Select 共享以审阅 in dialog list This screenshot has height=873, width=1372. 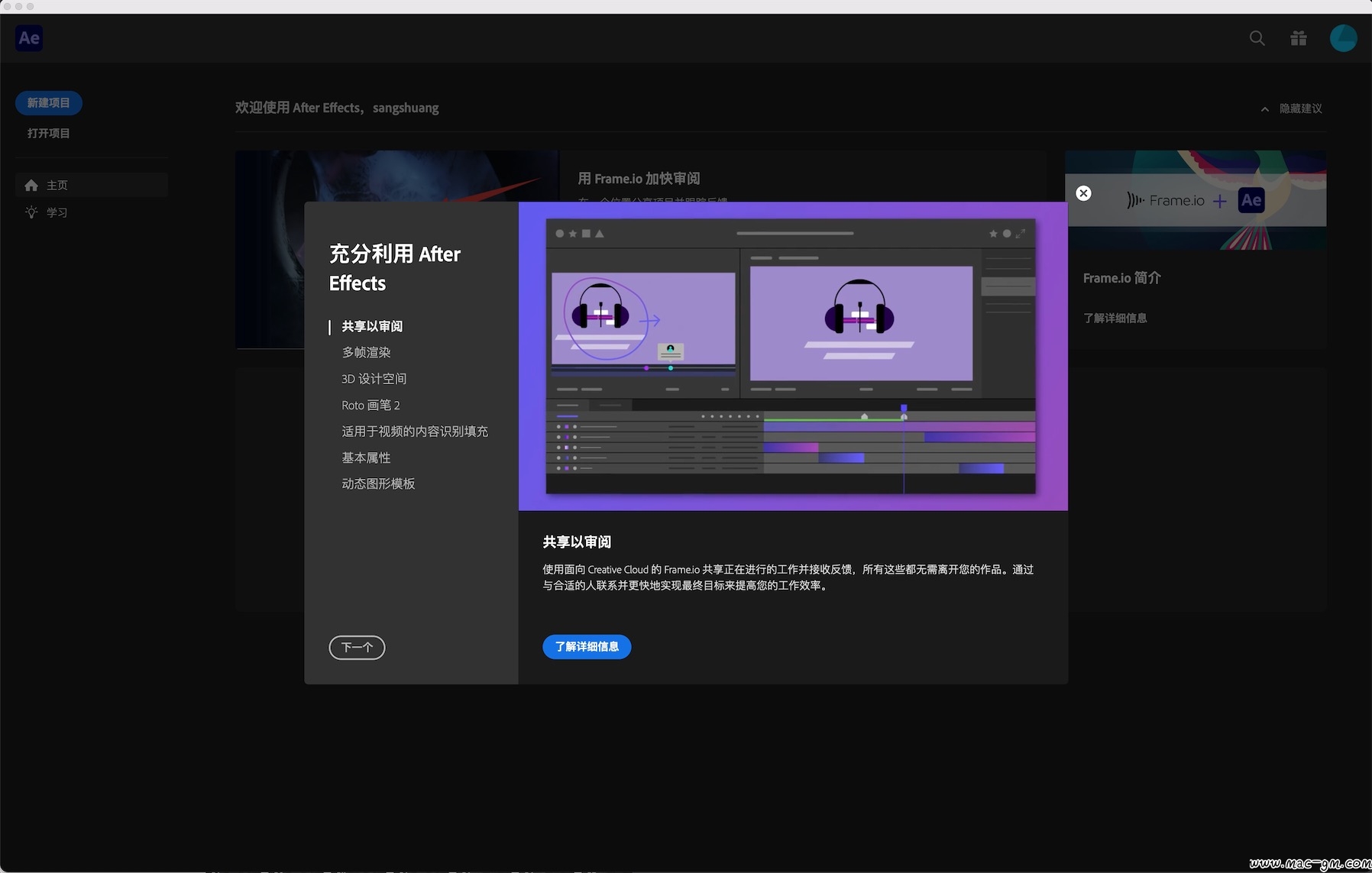372,326
